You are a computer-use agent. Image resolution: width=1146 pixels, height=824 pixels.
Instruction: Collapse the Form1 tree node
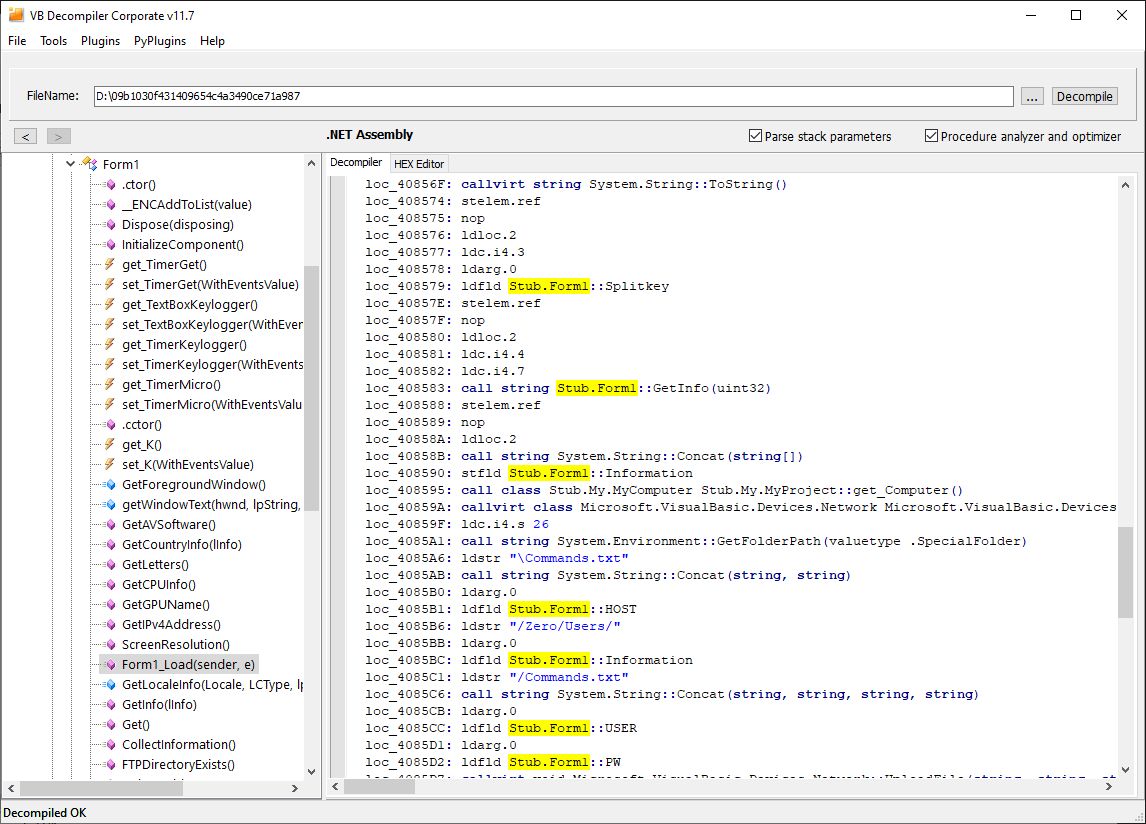coord(70,164)
